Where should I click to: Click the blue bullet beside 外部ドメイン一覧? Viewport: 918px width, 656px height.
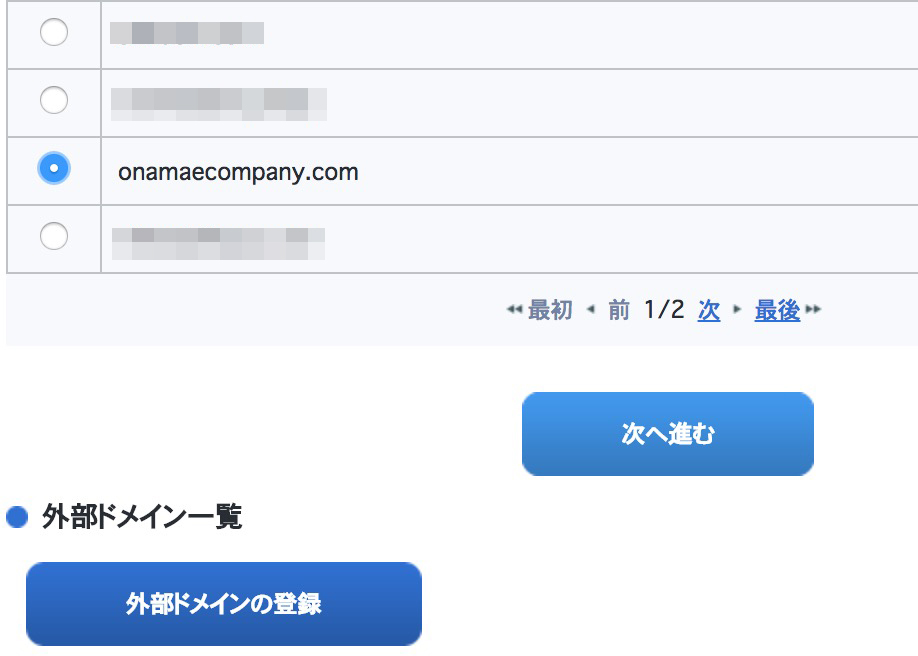pos(17,517)
